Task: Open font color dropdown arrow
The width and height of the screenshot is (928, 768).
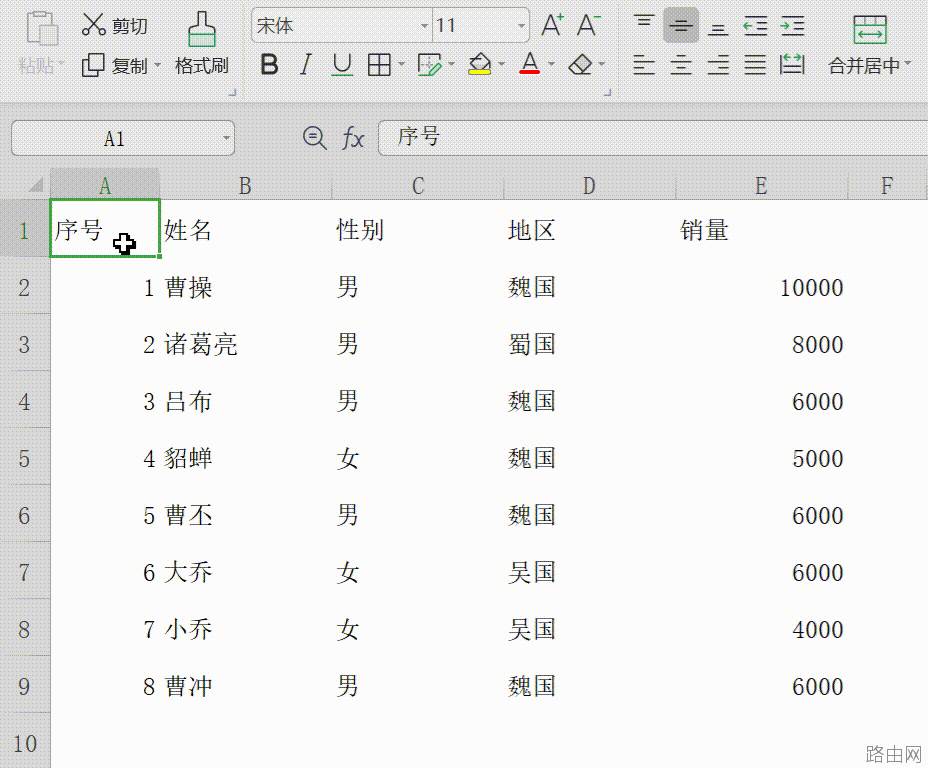Action: pyautogui.click(x=552, y=63)
